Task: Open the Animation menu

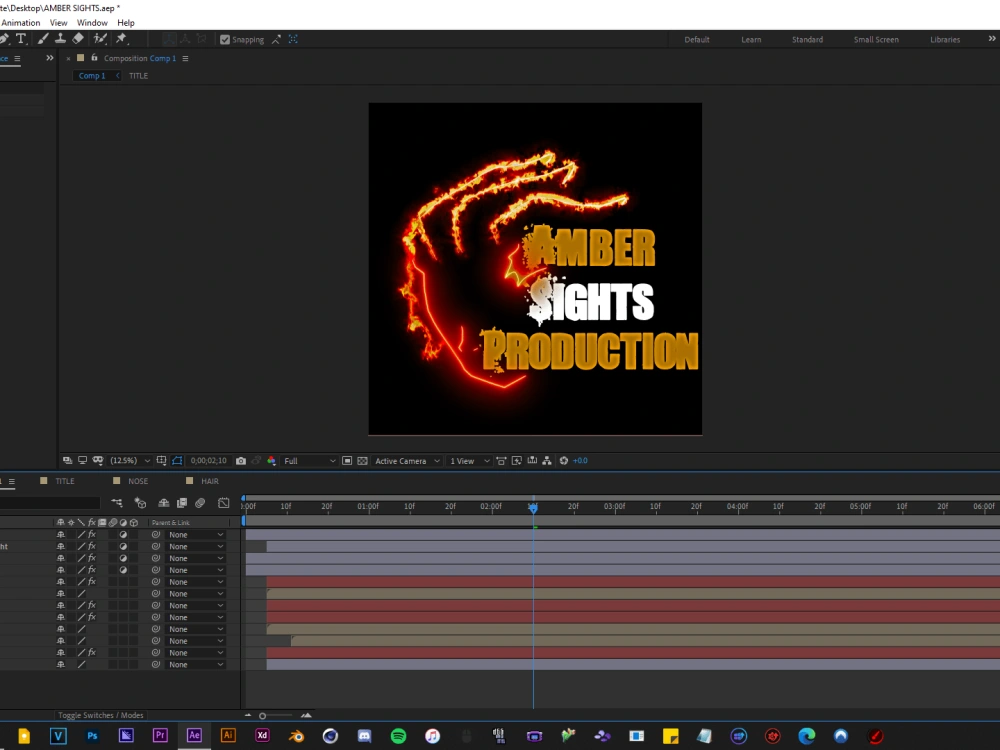Action: point(21,22)
